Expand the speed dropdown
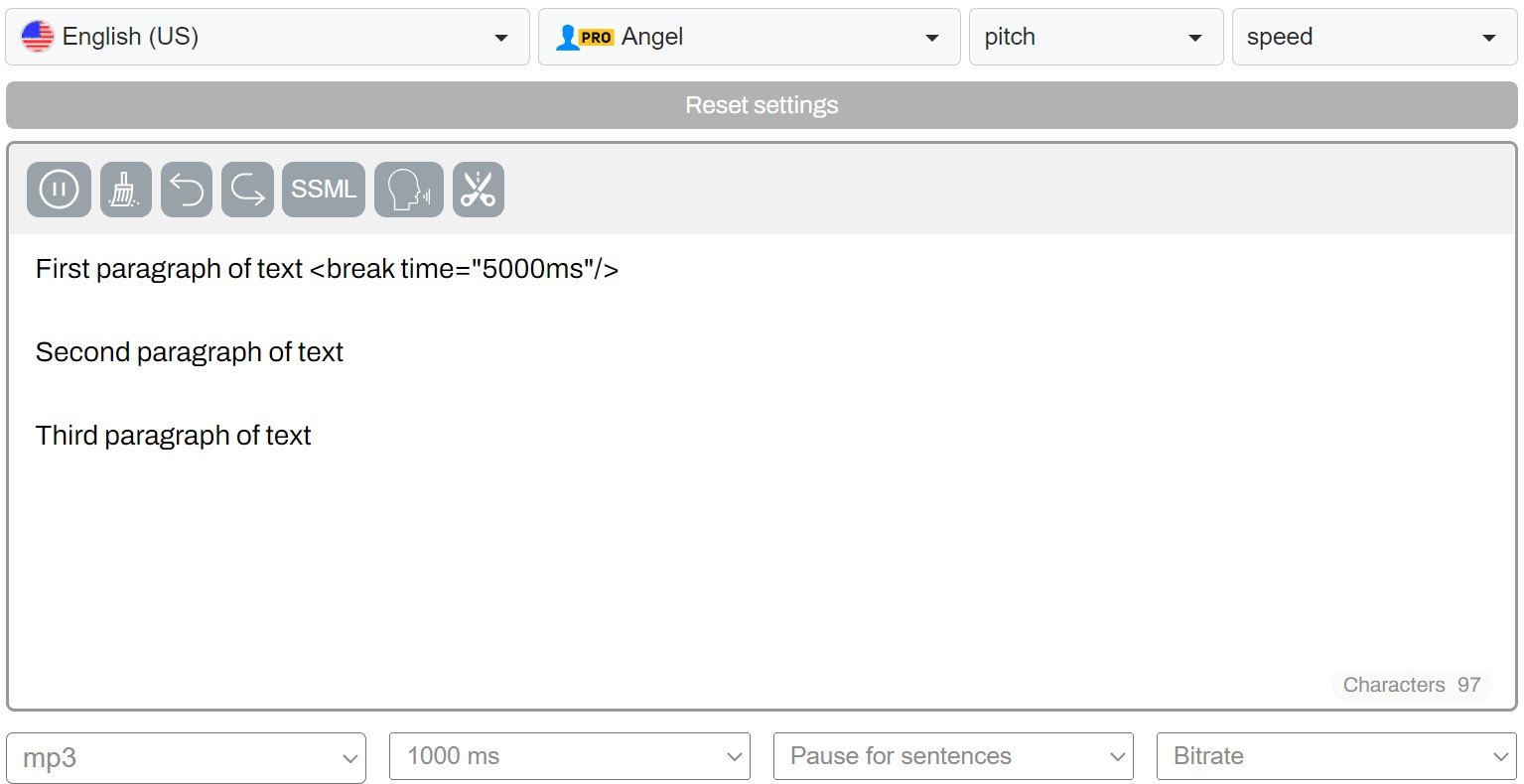Viewport: 1524px width, 784px height. (1373, 37)
